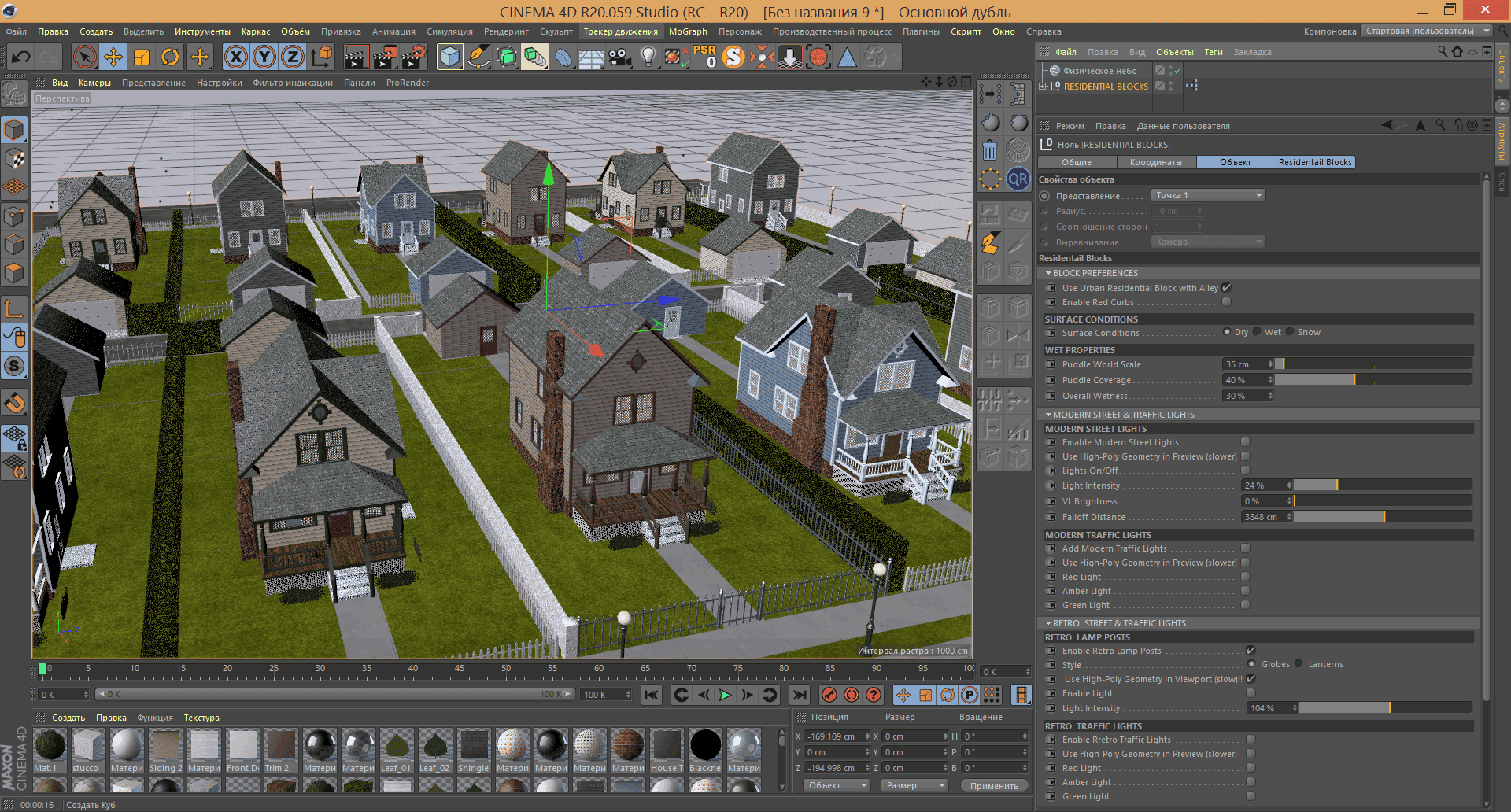Select the Move tool
Image resolution: width=1511 pixels, height=812 pixels.
pos(113,57)
